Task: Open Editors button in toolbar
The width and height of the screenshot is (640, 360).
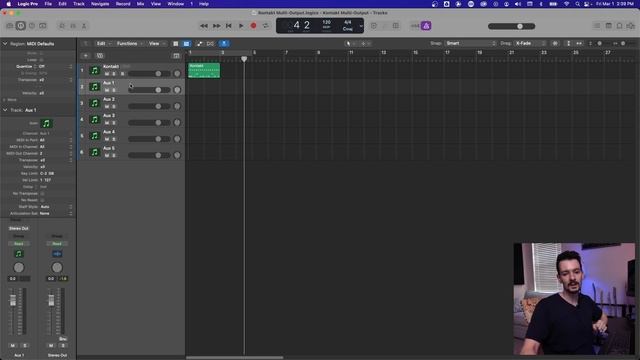Action: [84, 26]
